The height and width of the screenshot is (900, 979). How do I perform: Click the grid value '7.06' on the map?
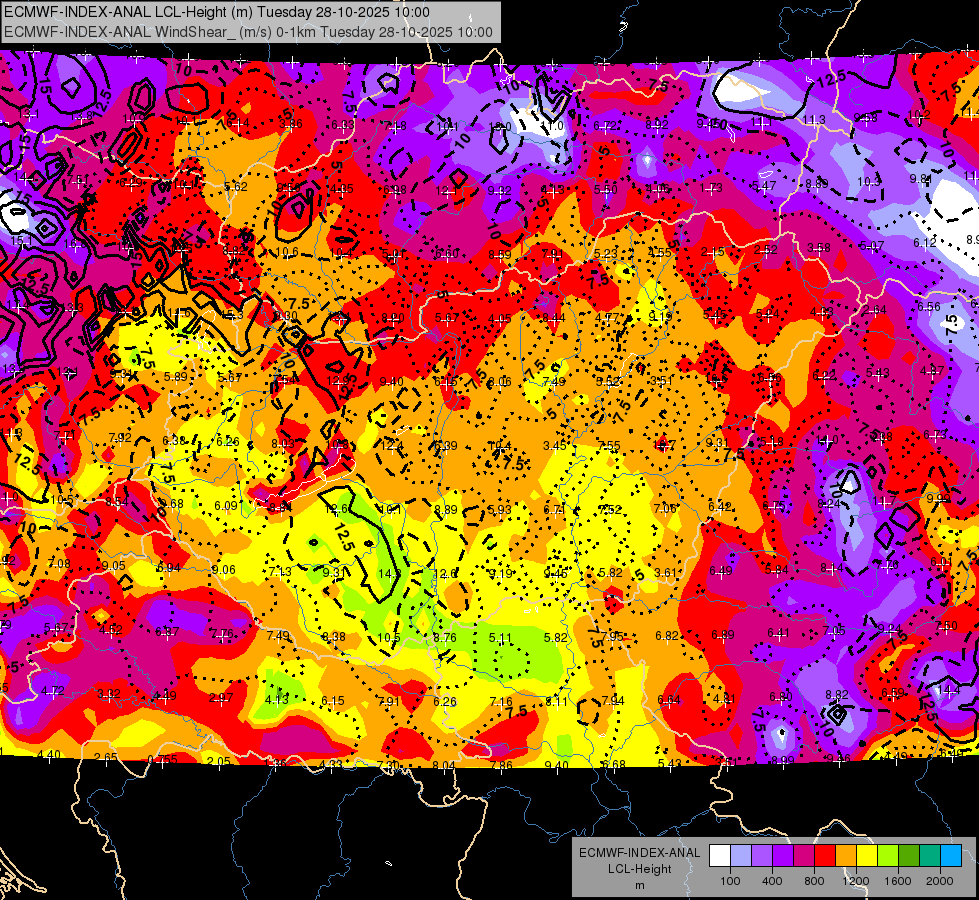pyautogui.click(x=665, y=508)
